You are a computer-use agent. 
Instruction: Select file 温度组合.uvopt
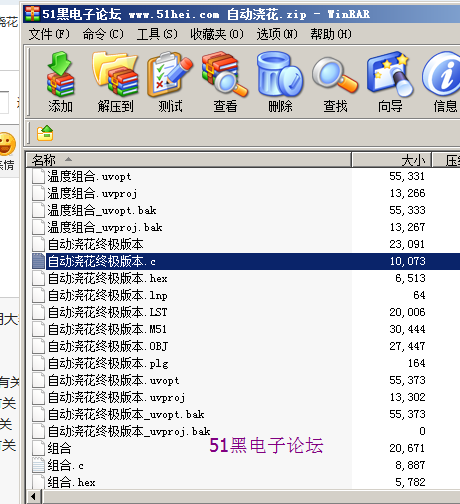(89, 176)
